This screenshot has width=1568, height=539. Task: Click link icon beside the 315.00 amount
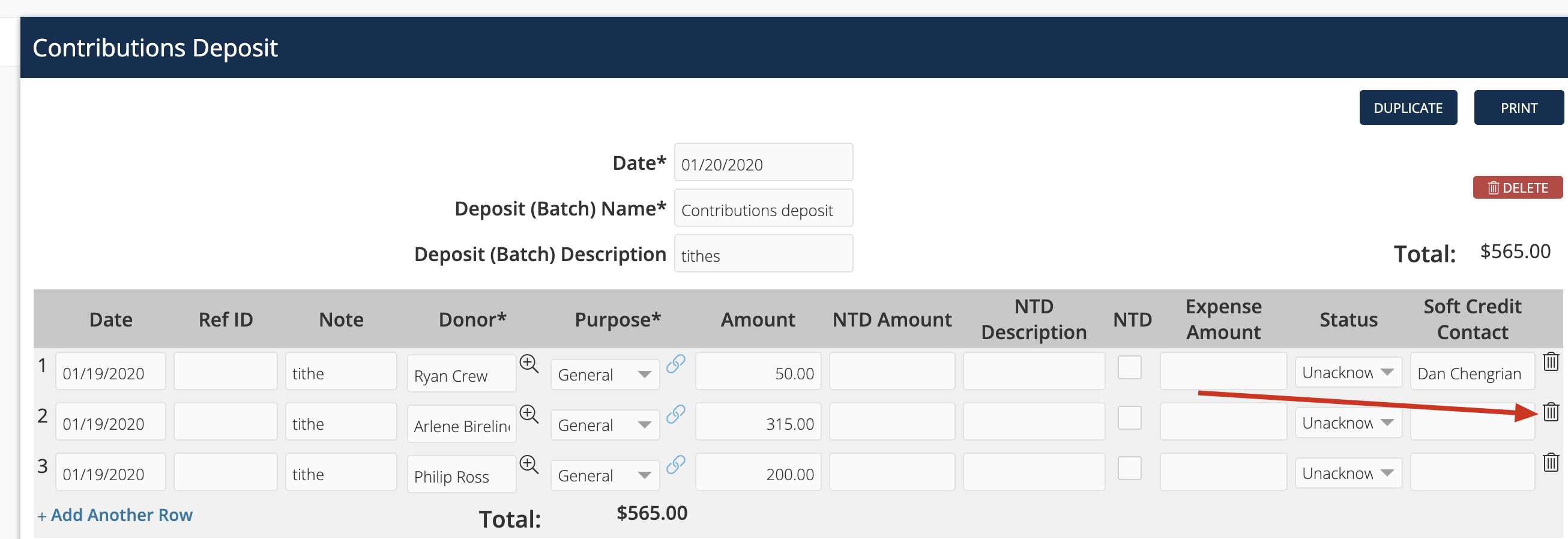tap(676, 414)
